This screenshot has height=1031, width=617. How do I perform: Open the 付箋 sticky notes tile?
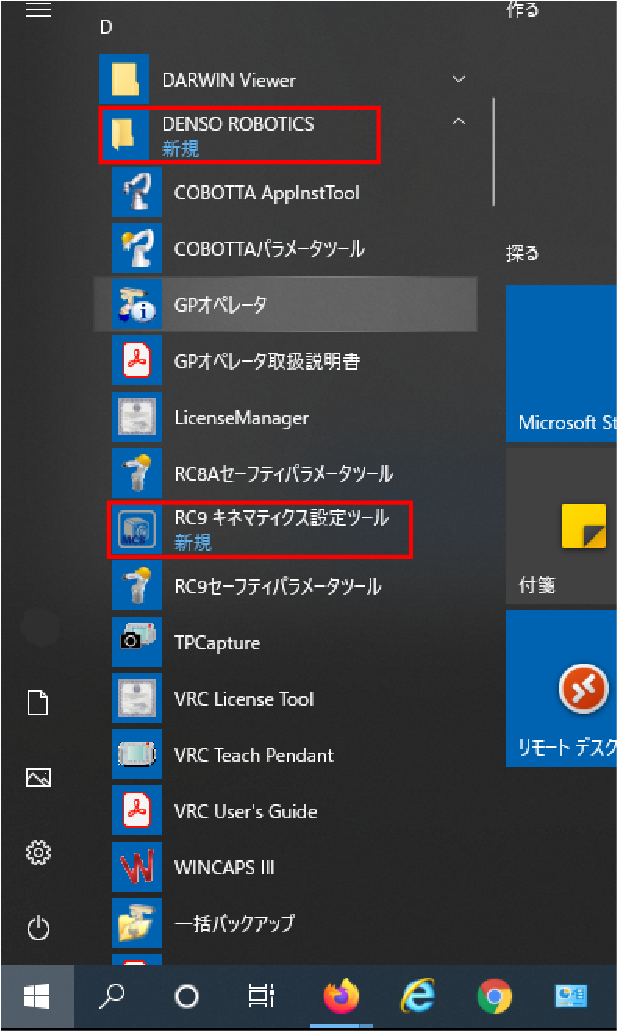(x=562, y=528)
